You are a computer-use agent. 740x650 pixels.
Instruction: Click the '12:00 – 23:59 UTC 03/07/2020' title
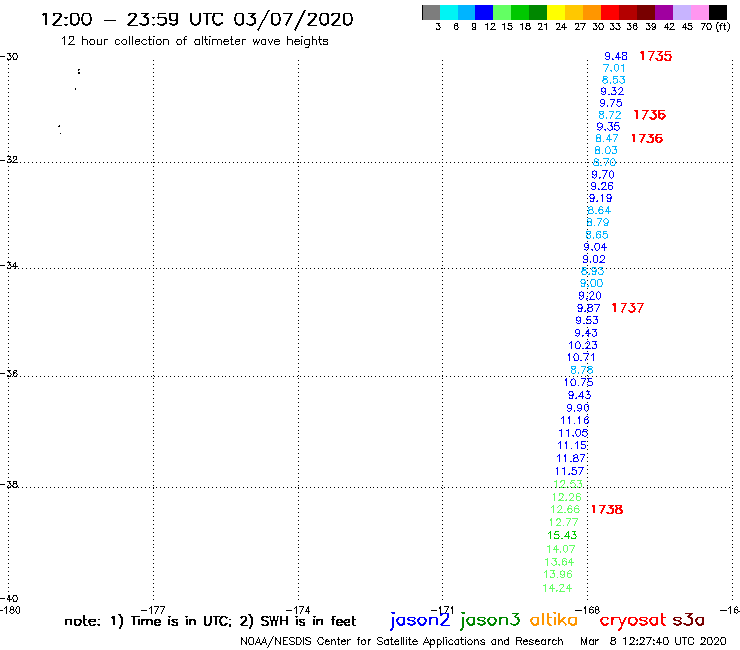(x=197, y=20)
